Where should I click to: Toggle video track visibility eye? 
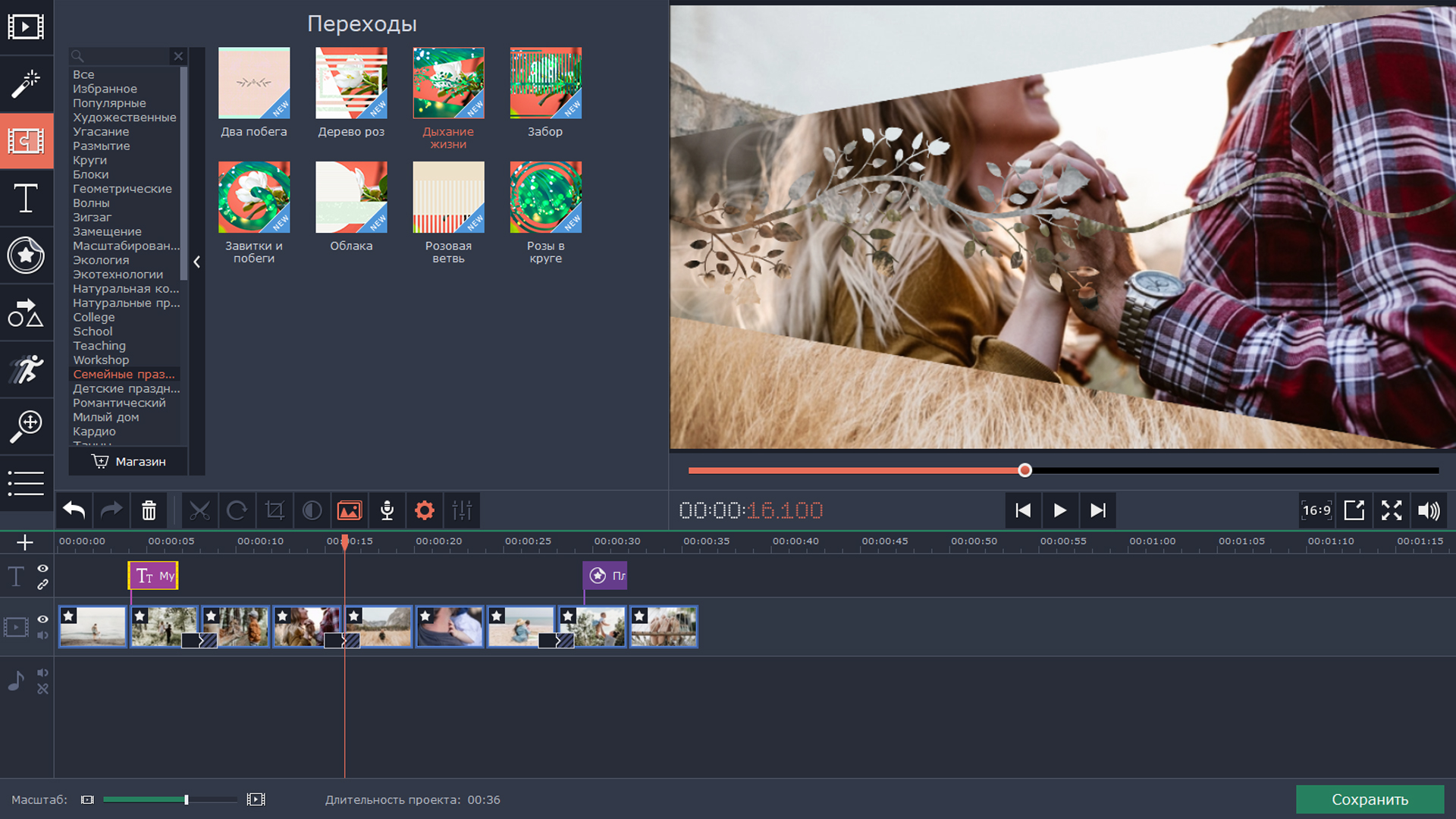click(43, 620)
